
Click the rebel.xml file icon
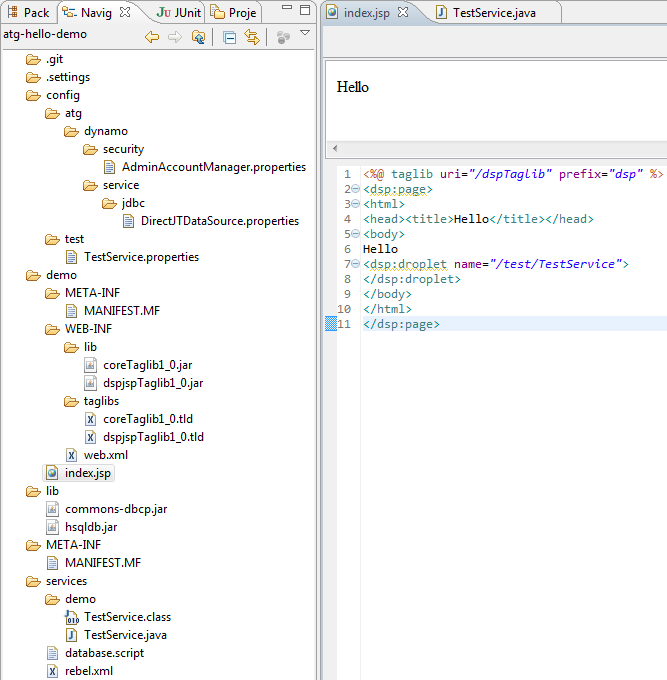[x=52, y=671]
